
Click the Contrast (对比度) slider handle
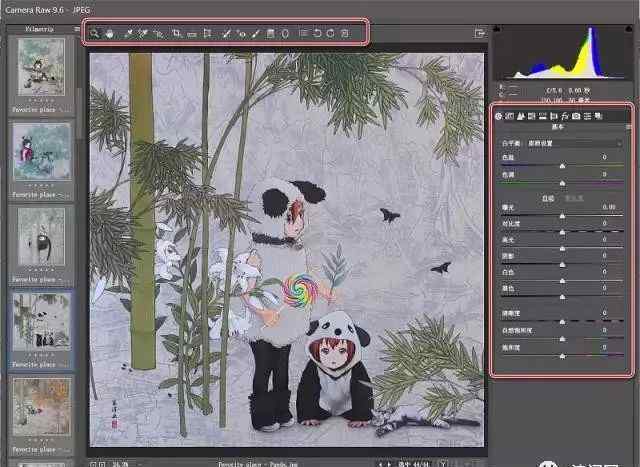[x=562, y=232]
